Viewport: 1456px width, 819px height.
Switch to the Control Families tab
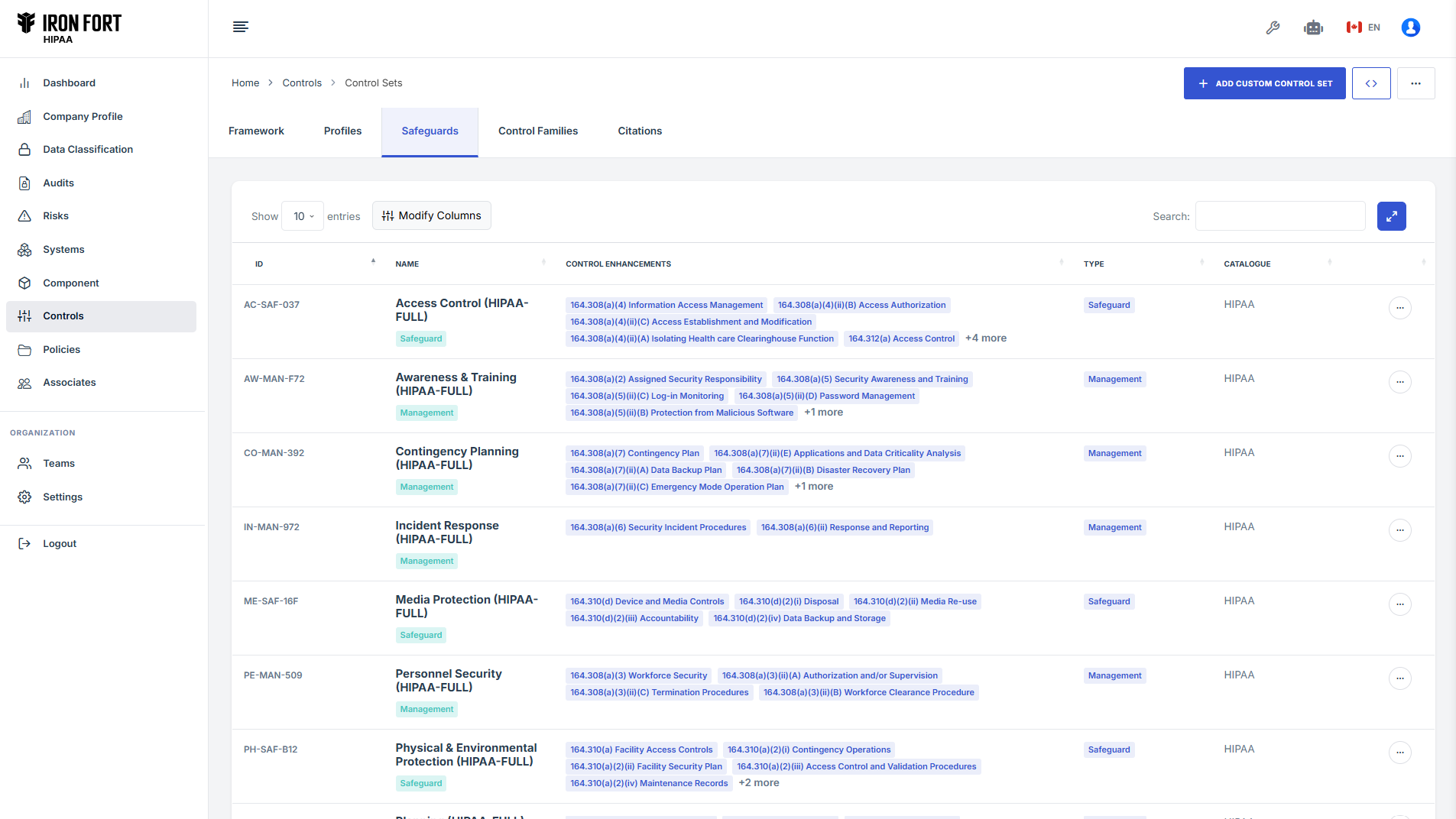tap(538, 131)
